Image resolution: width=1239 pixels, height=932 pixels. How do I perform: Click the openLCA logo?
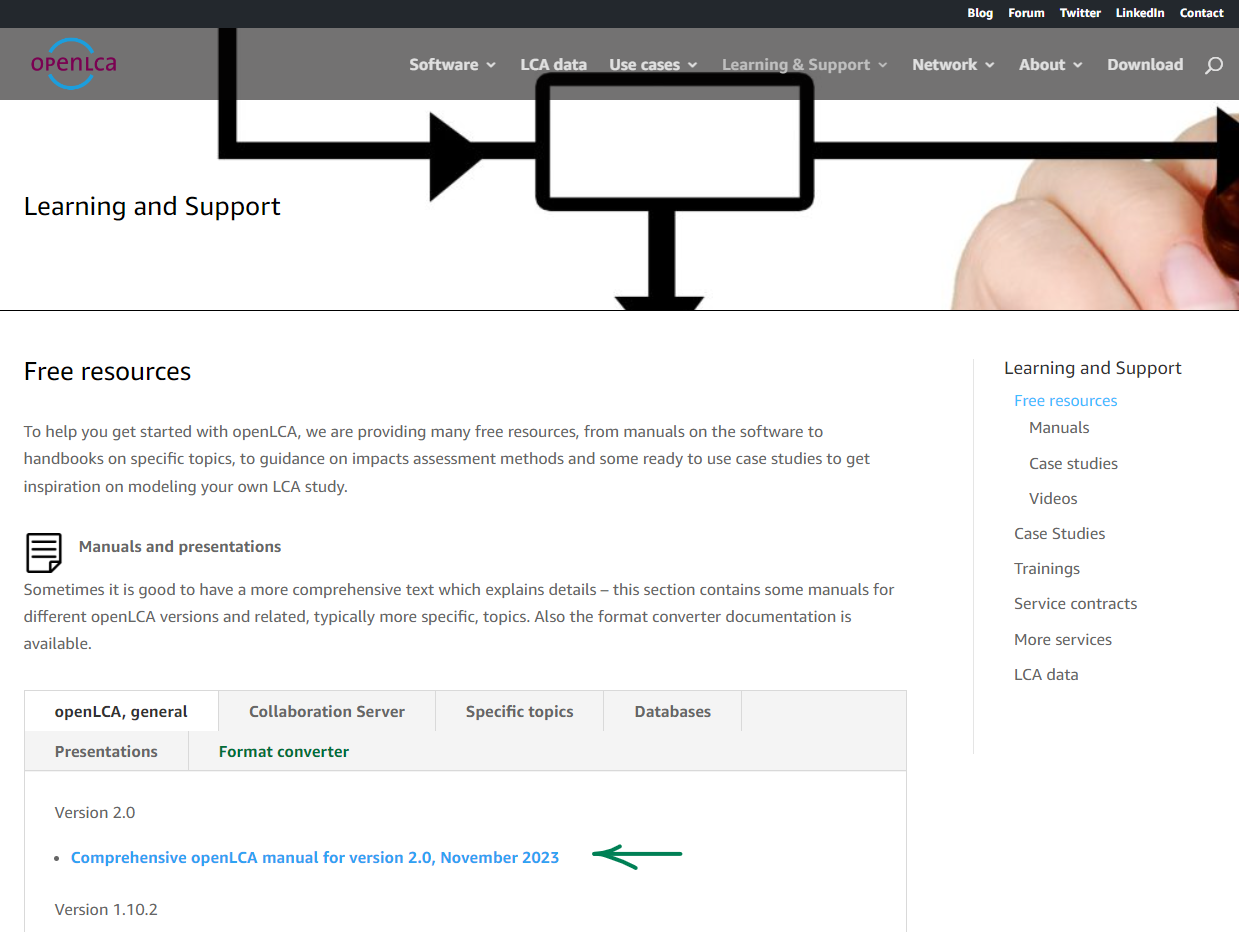point(73,64)
